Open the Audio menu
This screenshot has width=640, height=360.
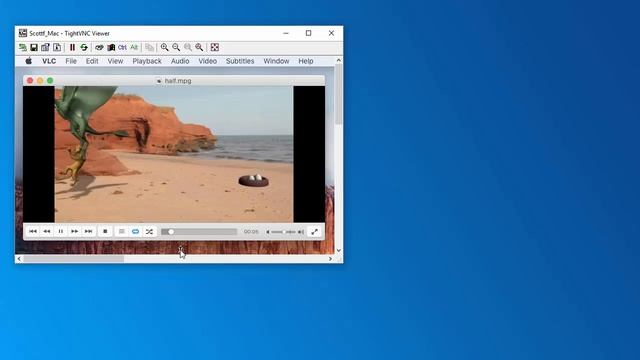(x=180, y=61)
